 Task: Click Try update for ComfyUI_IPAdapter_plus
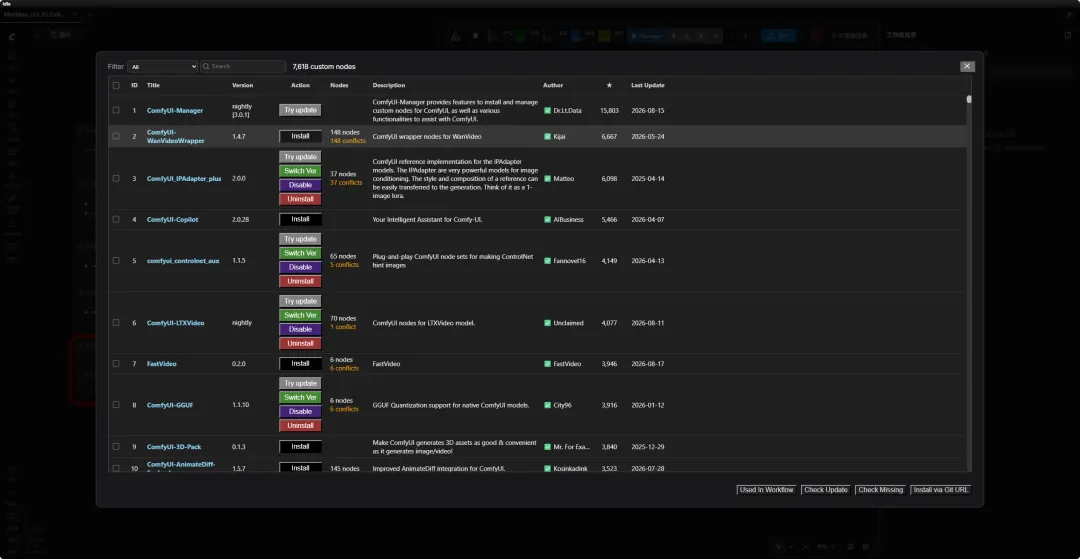[x=300, y=157]
